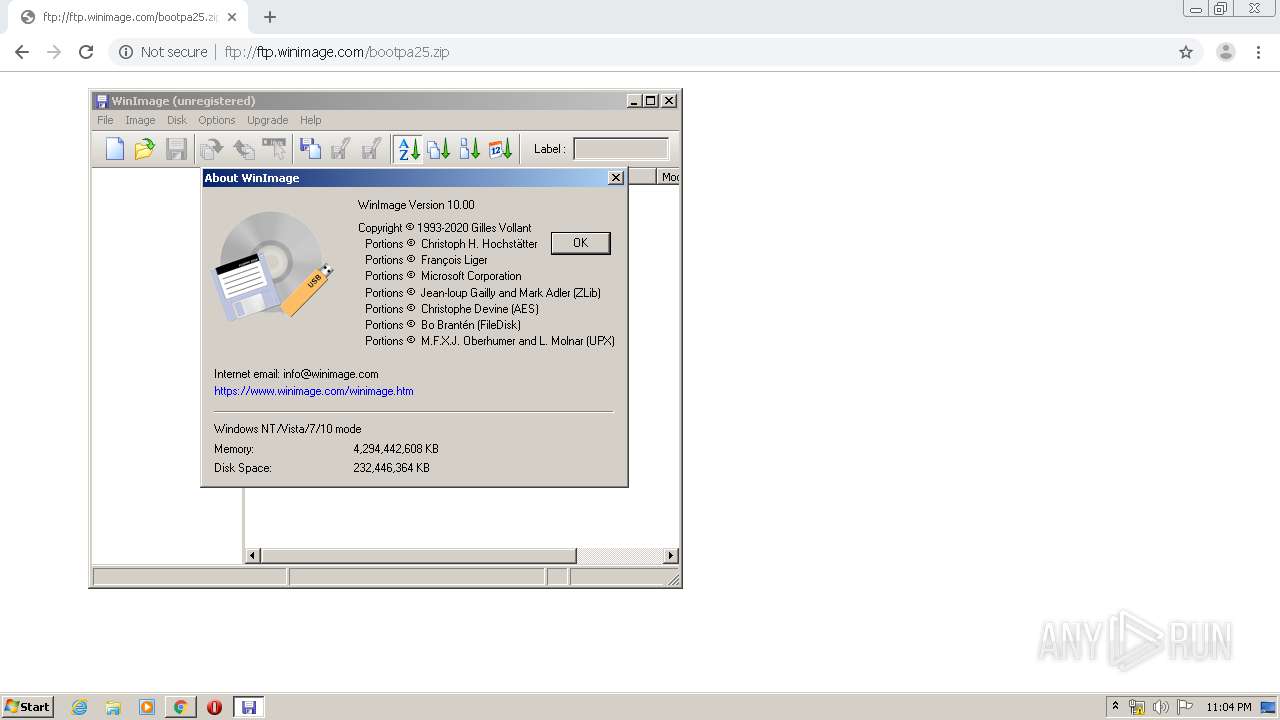
Task: Click the WinImage Version 10.00 text
Action: (x=416, y=205)
